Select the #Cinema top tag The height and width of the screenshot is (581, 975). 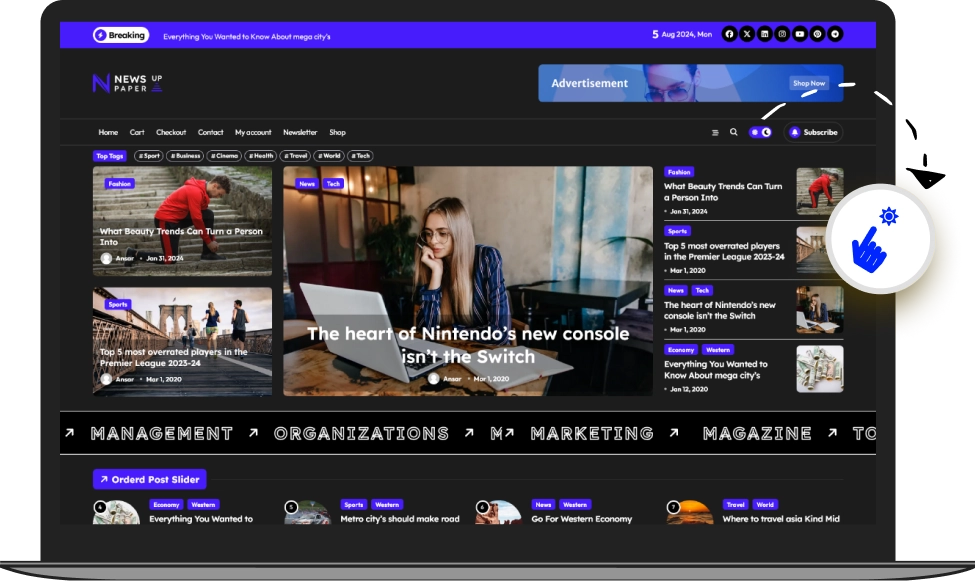click(x=224, y=156)
